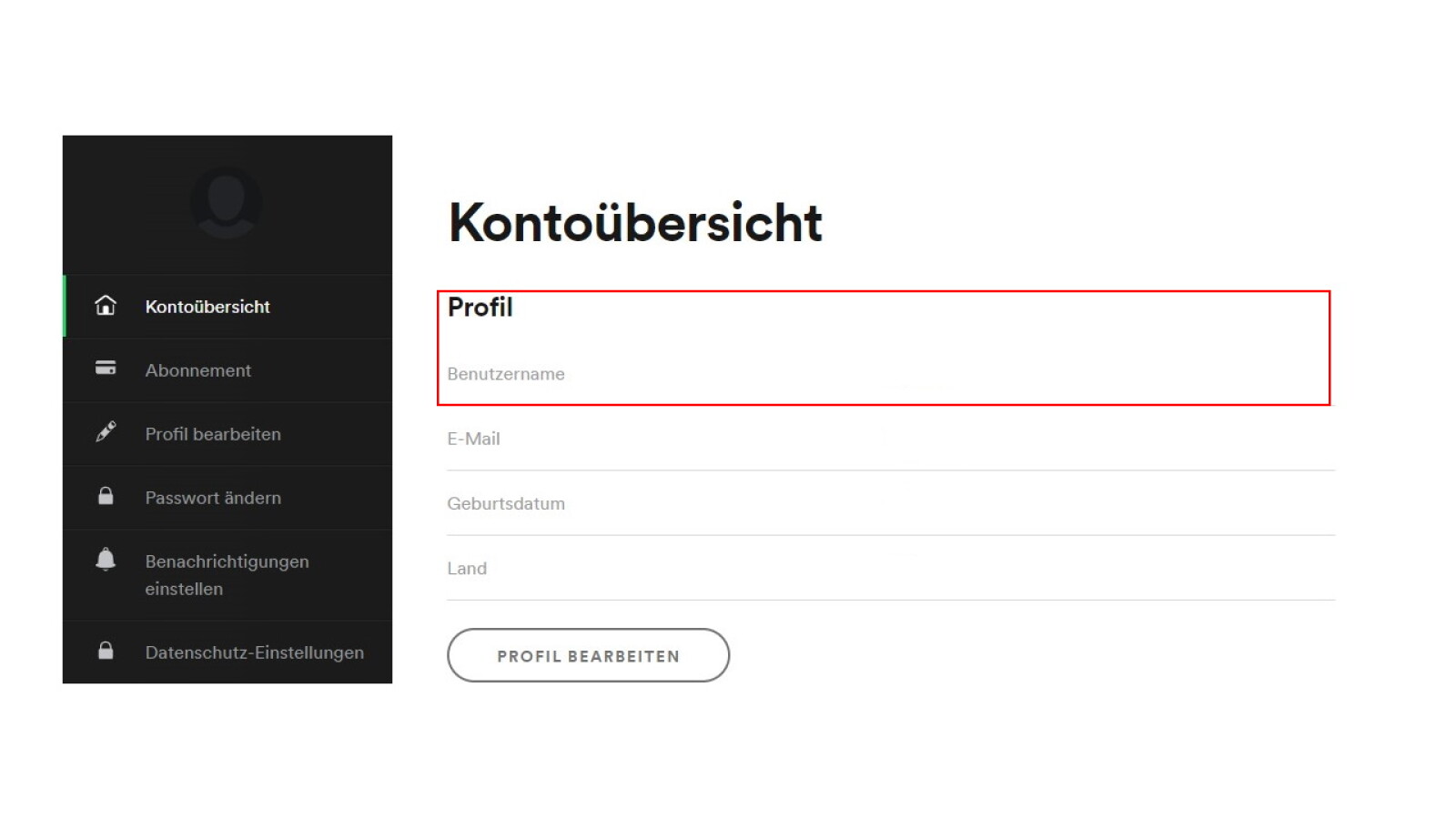The width and height of the screenshot is (1456, 819).
Task: Click the home icon beside Kontoübersicht
Action: [106, 306]
